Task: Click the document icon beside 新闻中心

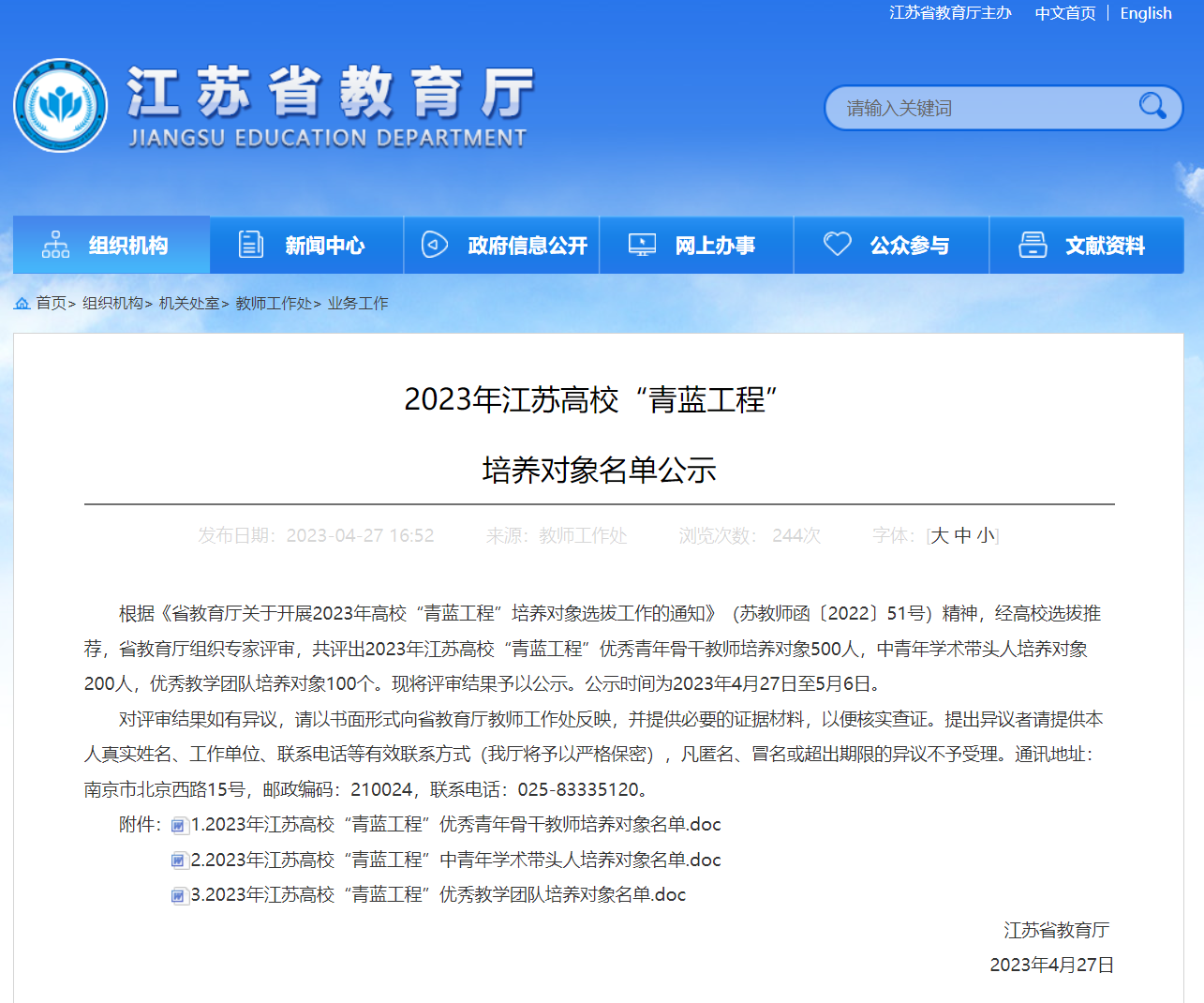Action: (251, 245)
